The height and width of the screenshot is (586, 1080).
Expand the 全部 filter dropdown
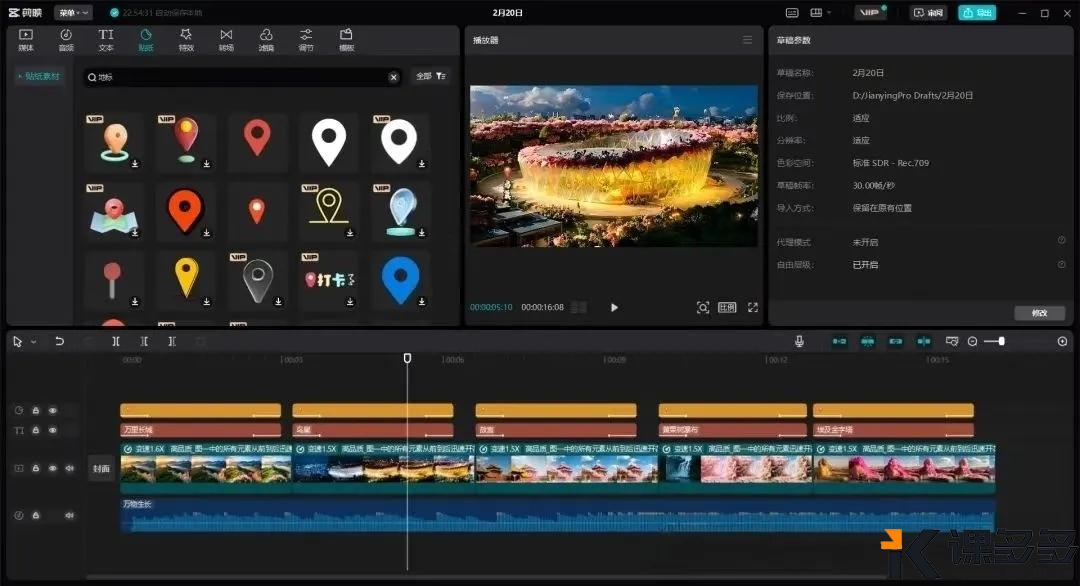431,76
